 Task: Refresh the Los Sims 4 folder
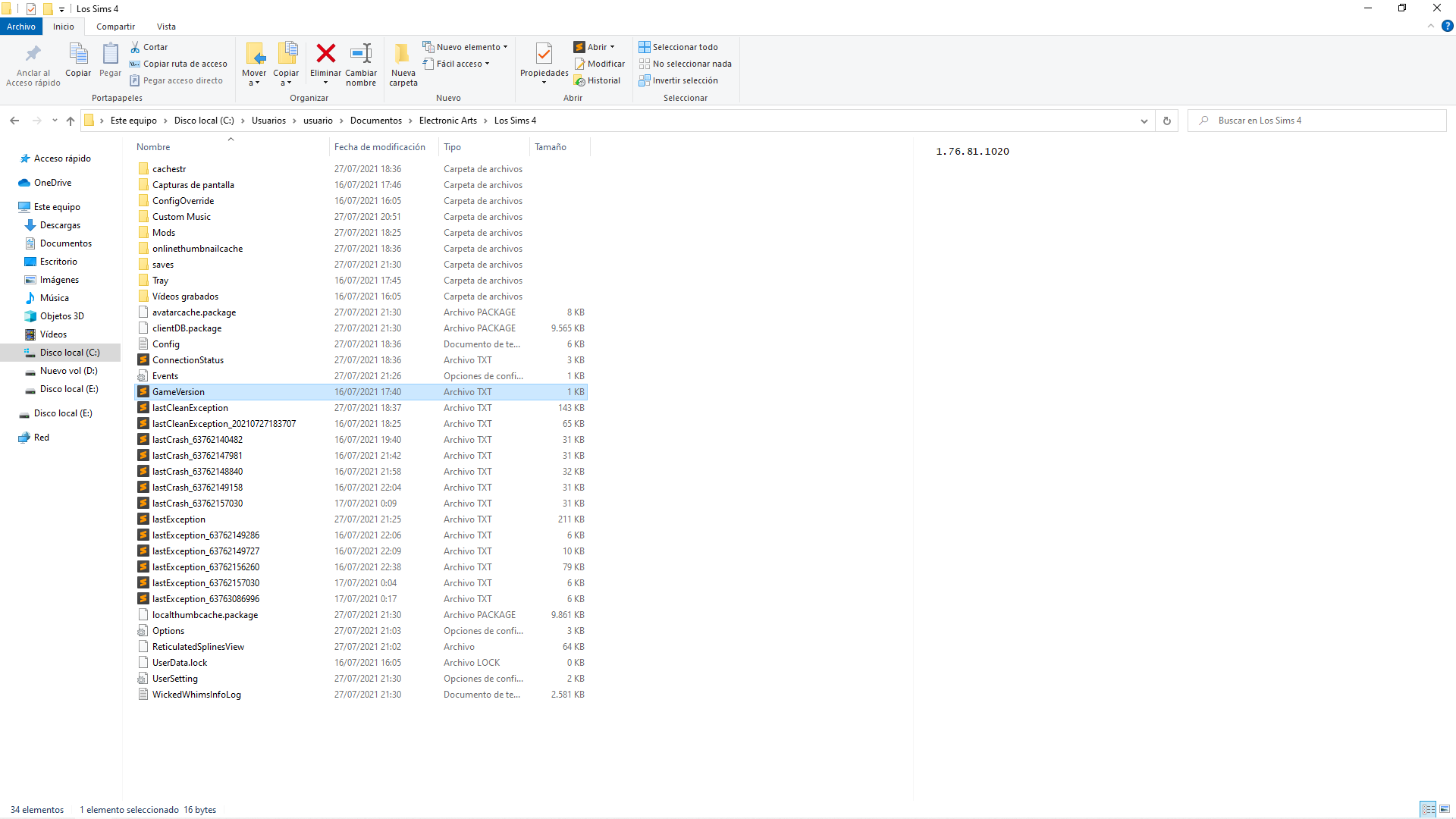[1167, 121]
